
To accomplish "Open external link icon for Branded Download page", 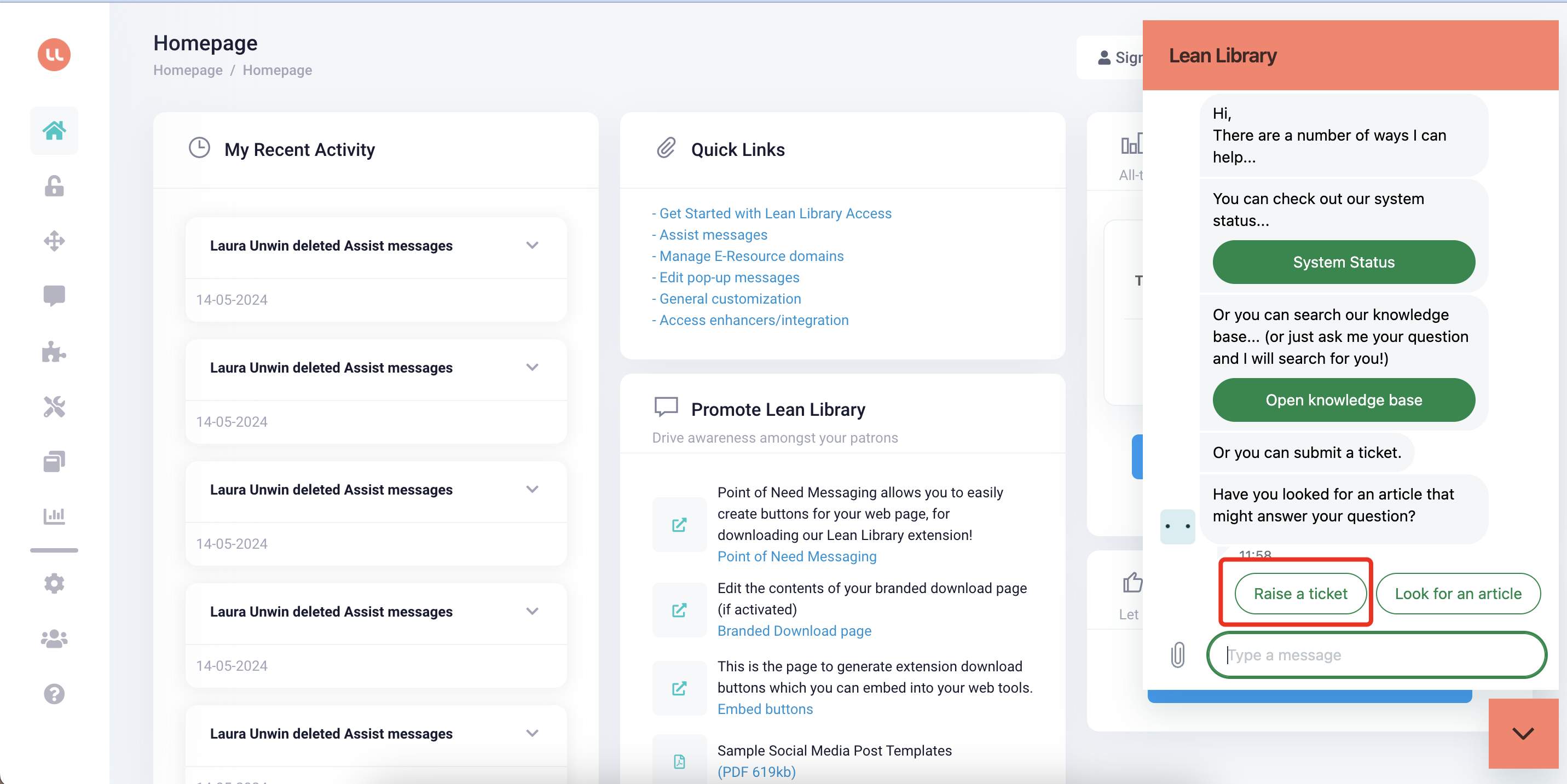I will pos(679,610).
